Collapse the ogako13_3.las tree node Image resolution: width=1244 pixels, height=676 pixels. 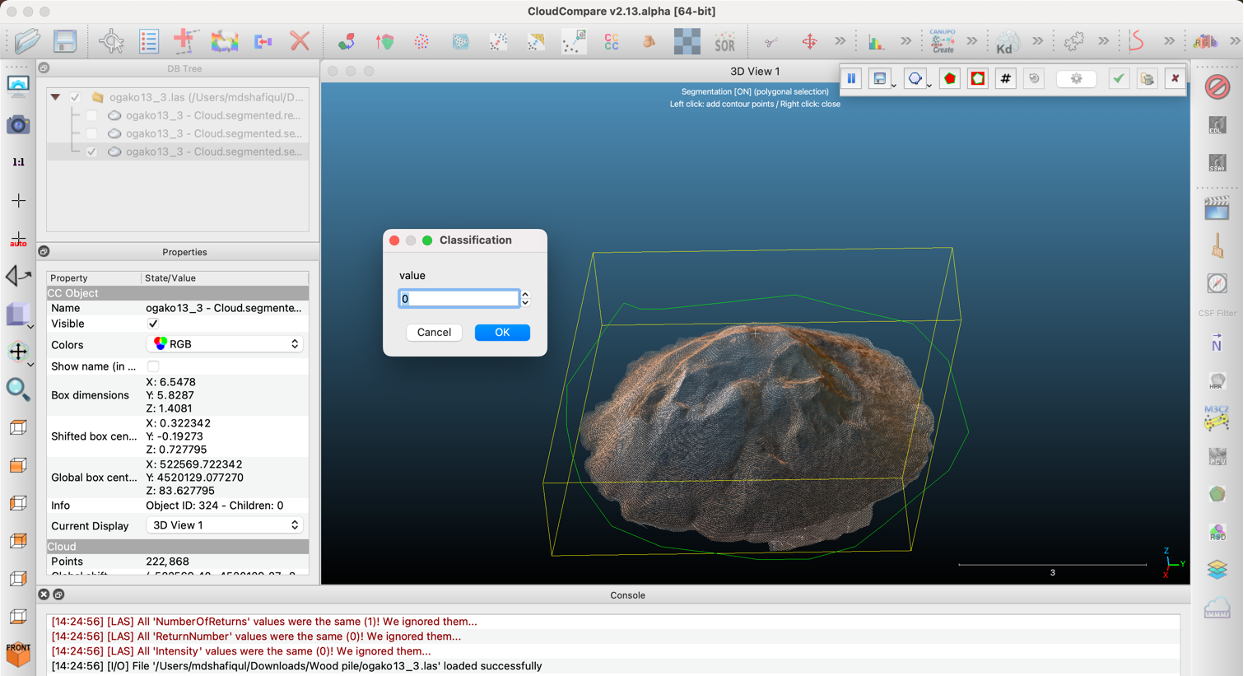click(56, 98)
